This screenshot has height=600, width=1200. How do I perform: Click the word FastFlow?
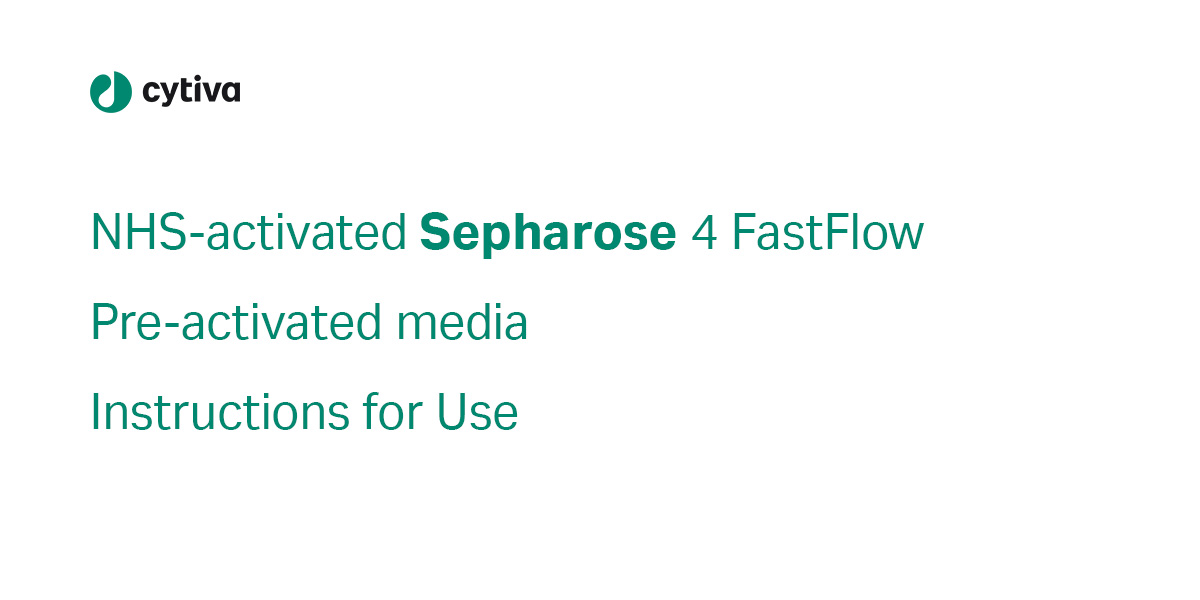tap(828, 233)
